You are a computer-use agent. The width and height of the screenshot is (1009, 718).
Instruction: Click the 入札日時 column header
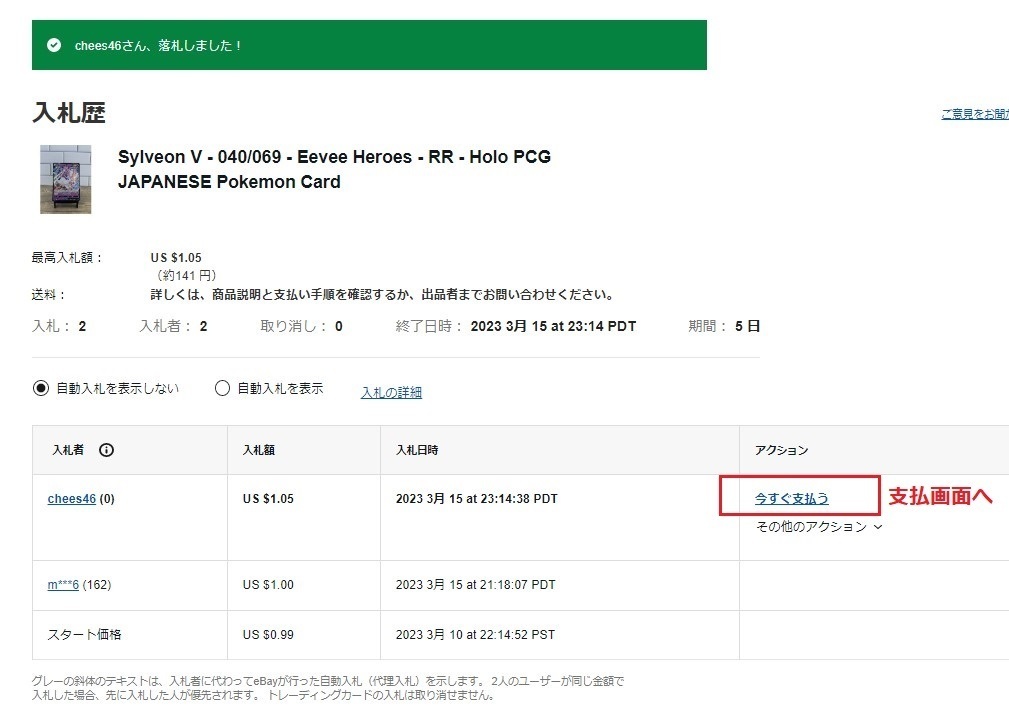(417, 450)
